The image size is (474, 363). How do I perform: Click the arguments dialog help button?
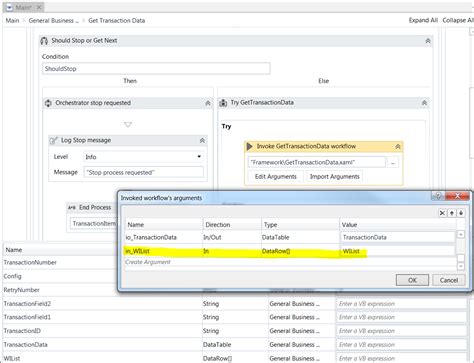click(438, 196)
